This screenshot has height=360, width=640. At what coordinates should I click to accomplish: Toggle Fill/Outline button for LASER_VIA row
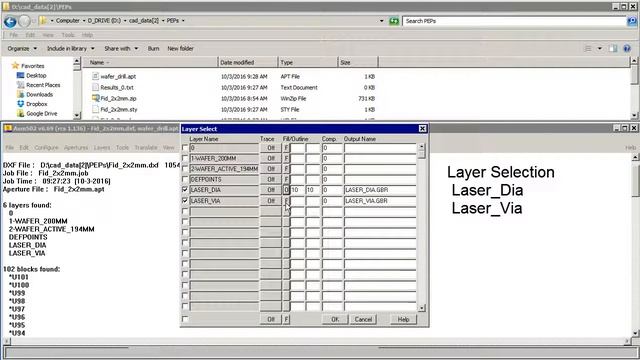click(x=286, y=201)
